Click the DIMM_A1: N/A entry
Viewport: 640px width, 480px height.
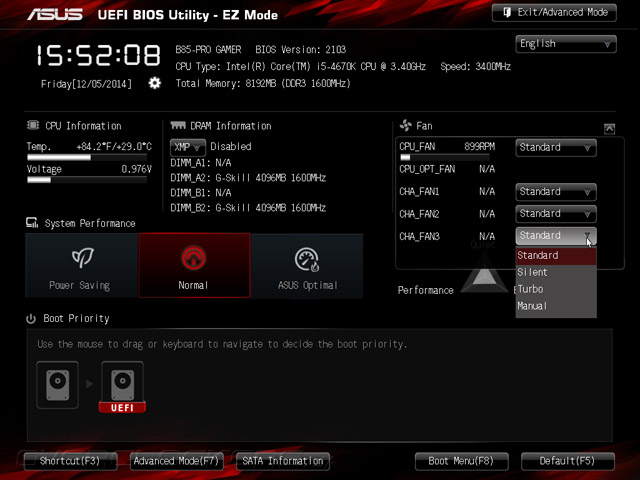201,163
